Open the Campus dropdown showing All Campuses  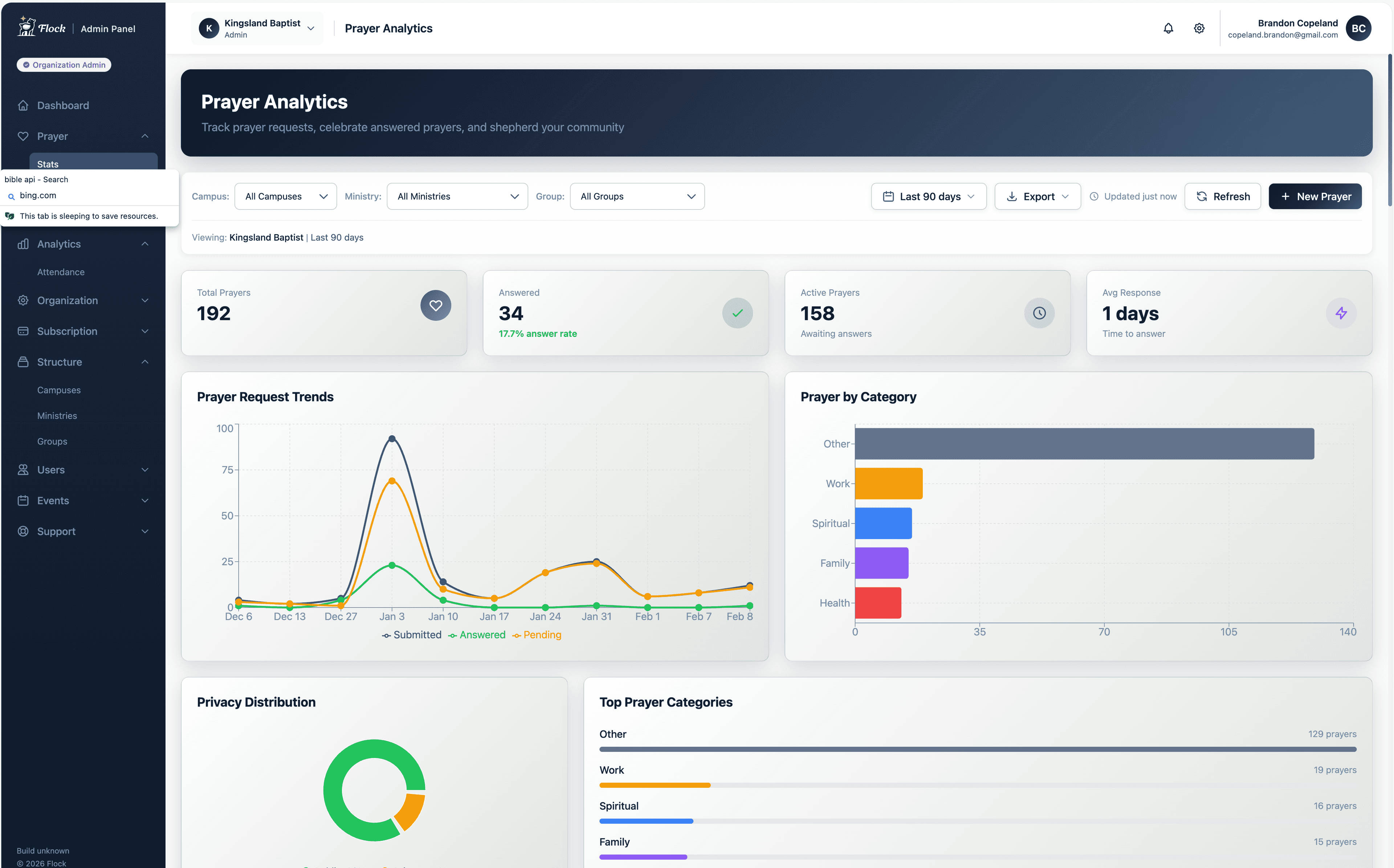[x=285, y=196]
